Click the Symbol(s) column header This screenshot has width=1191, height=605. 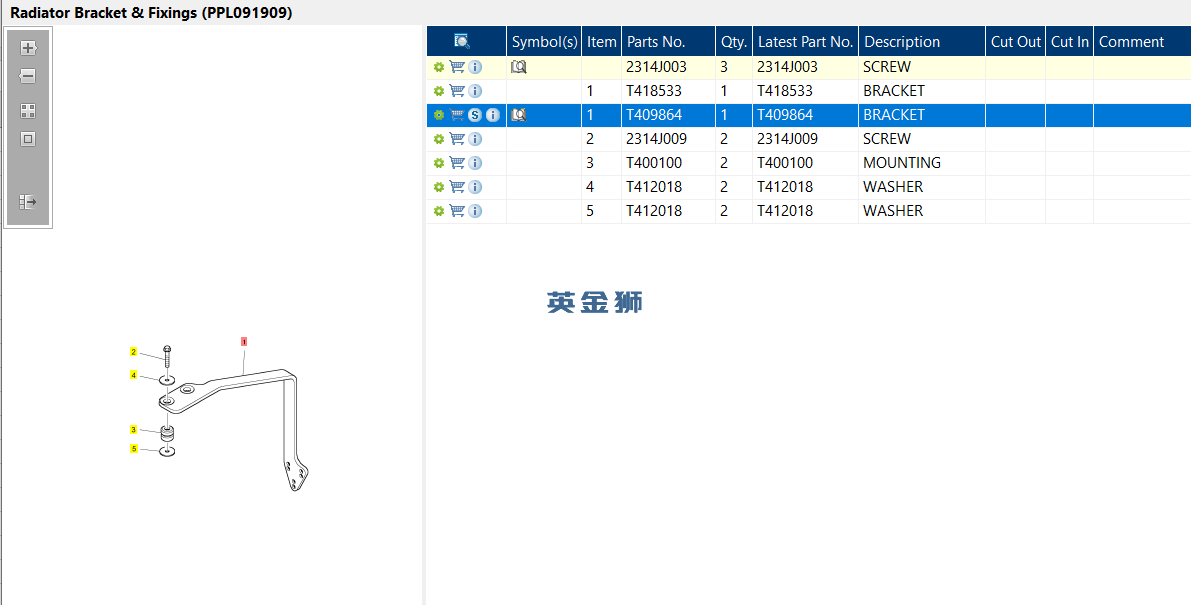click(544, 42)
